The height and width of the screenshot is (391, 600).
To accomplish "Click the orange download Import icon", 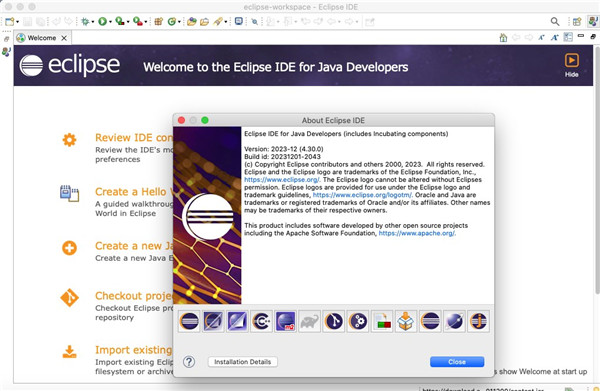I will click(69, 352).
